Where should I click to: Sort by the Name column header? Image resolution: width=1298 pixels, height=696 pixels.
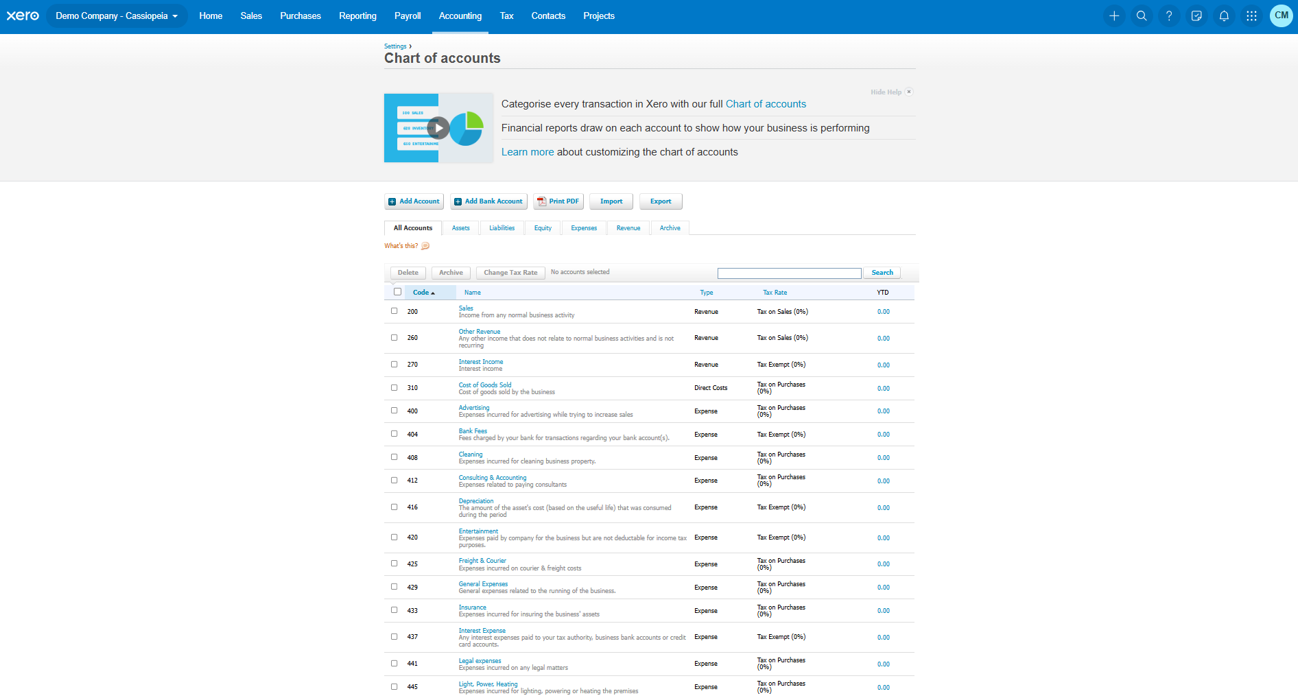[473, 293]
